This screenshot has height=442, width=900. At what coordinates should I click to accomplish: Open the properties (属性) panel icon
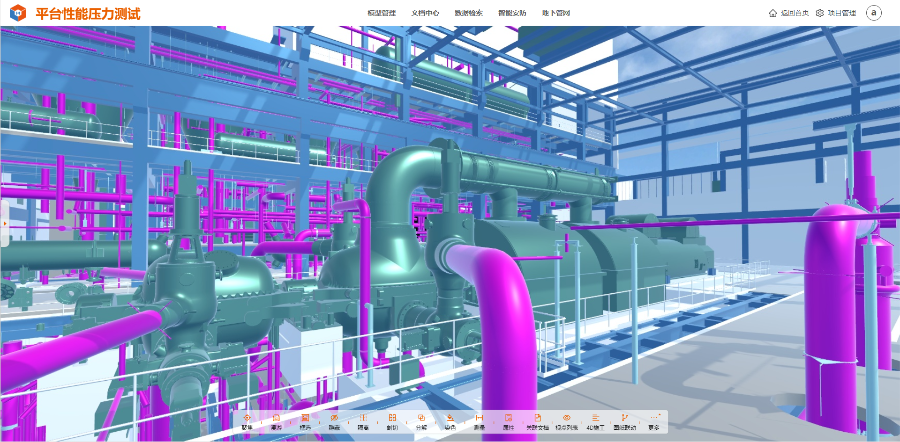click(x=508, y=420)
